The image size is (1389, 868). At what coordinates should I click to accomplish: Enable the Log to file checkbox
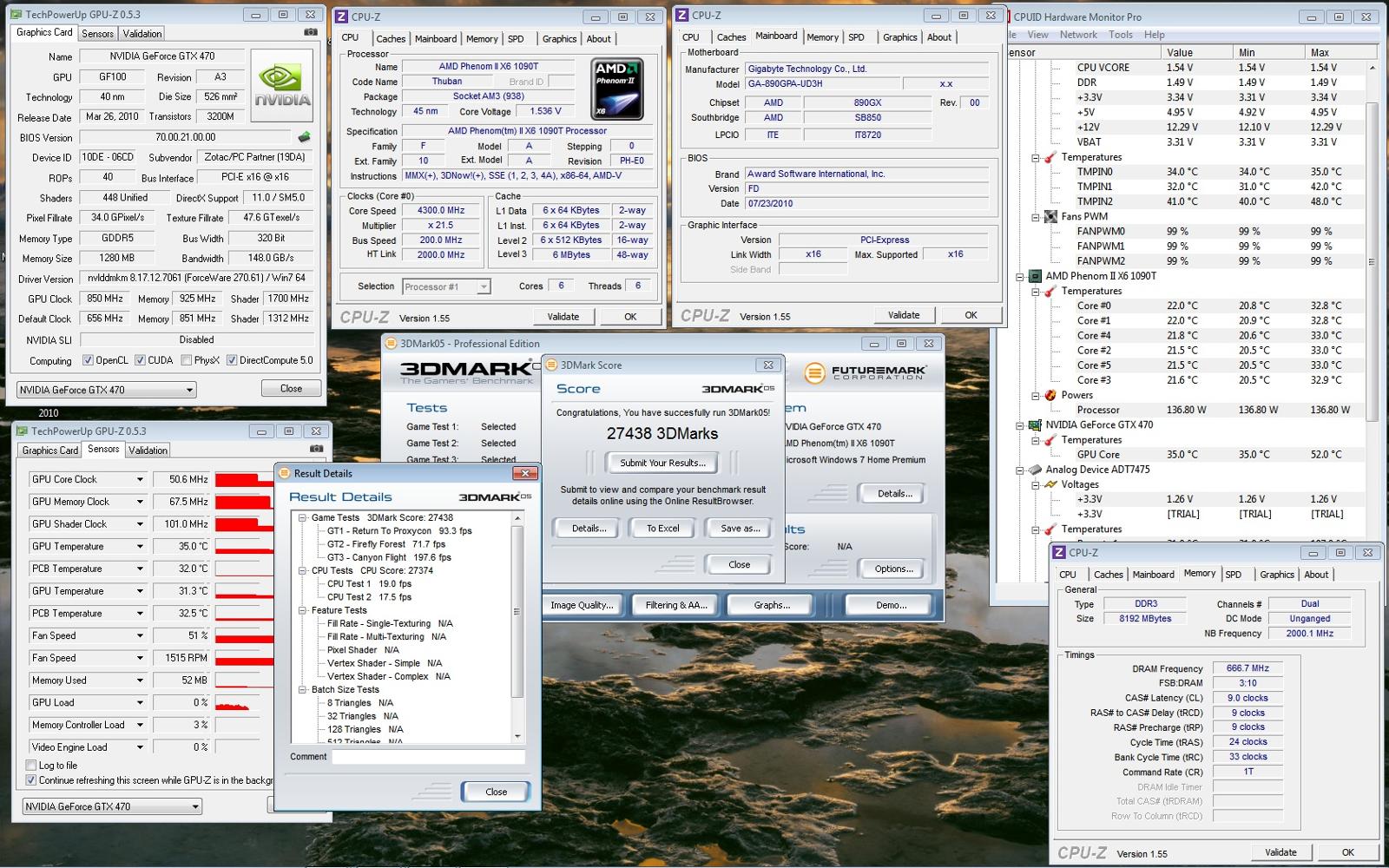[x=31, y=766]
